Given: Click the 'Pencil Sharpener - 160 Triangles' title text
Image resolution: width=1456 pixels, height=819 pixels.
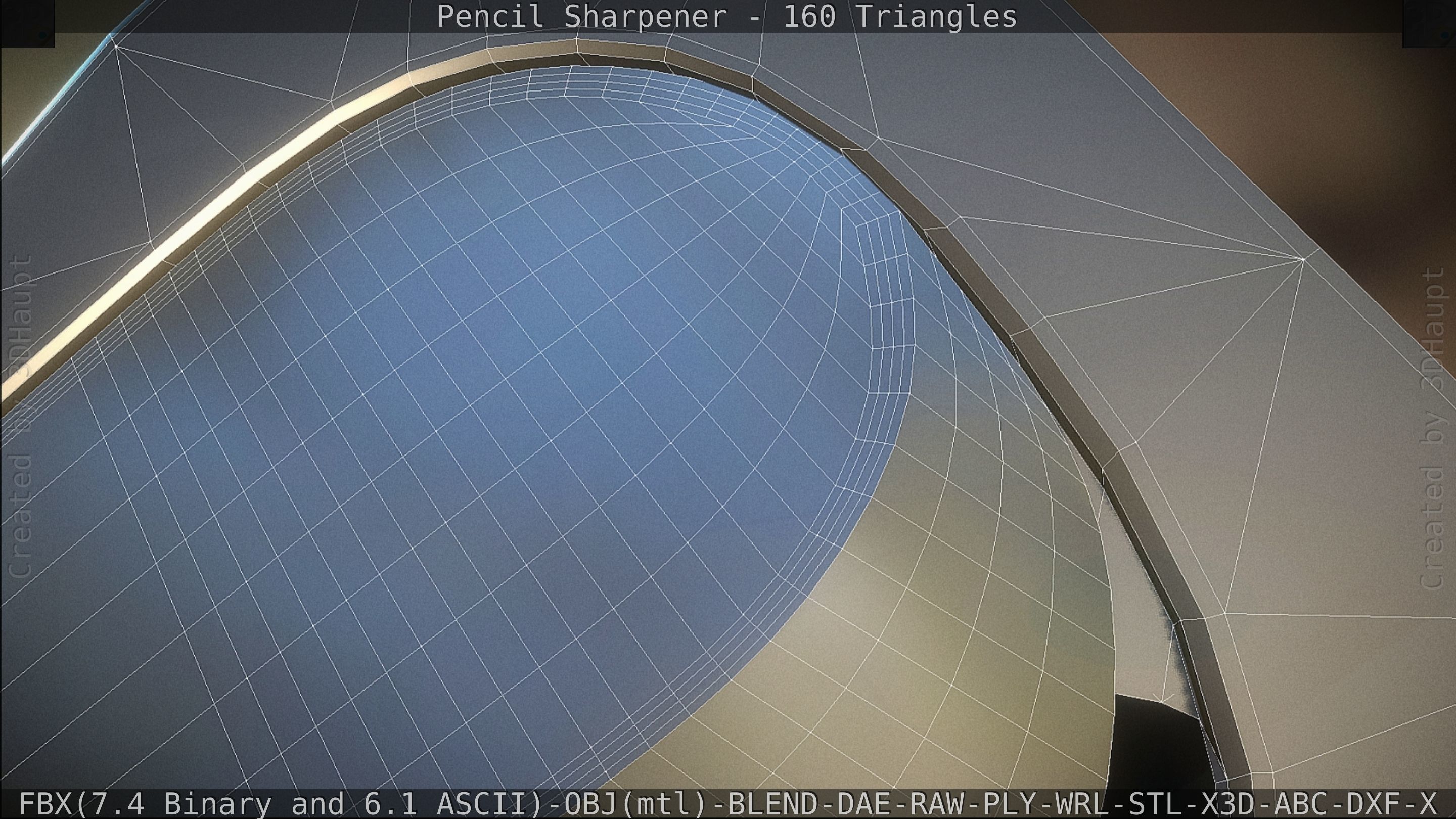Looking at the screenshot, I should [727, 16].
